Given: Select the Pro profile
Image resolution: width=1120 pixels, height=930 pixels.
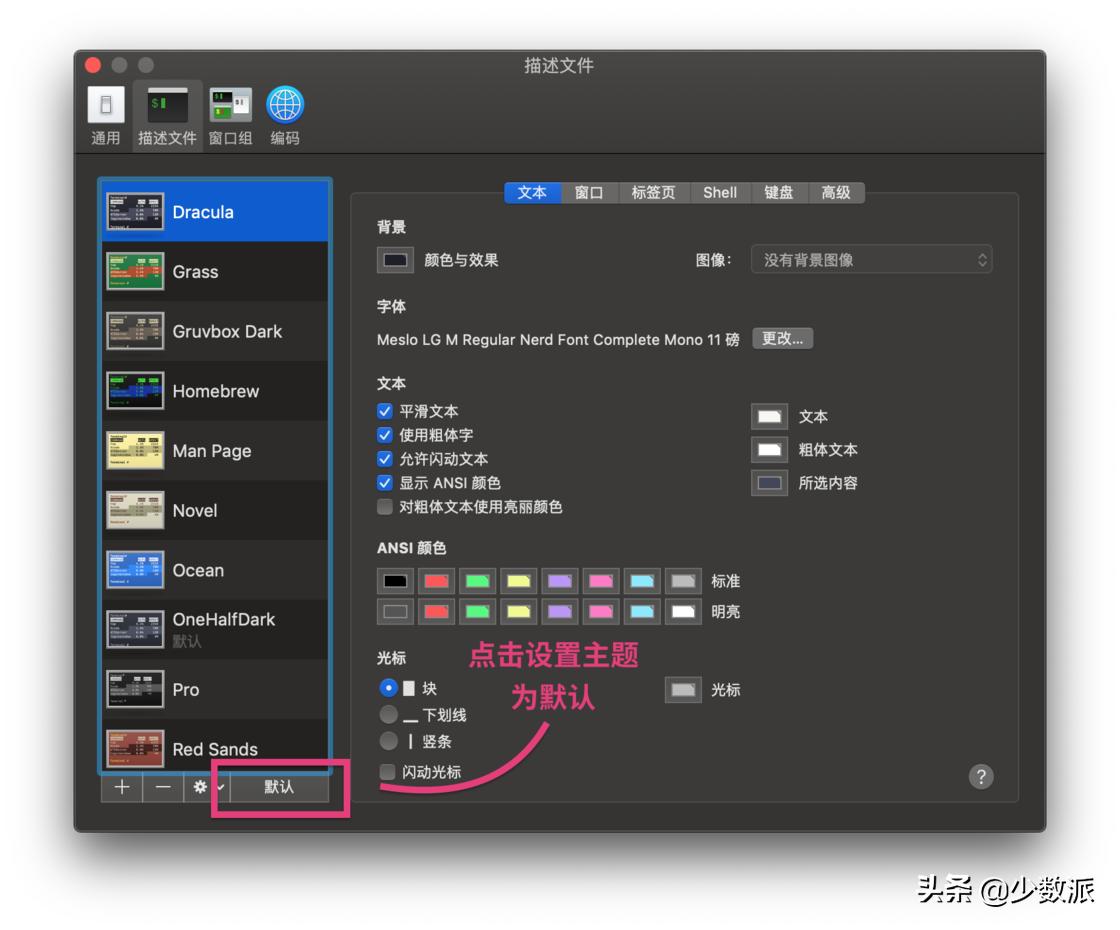Looking at the screenshot, I should (215, 689).
